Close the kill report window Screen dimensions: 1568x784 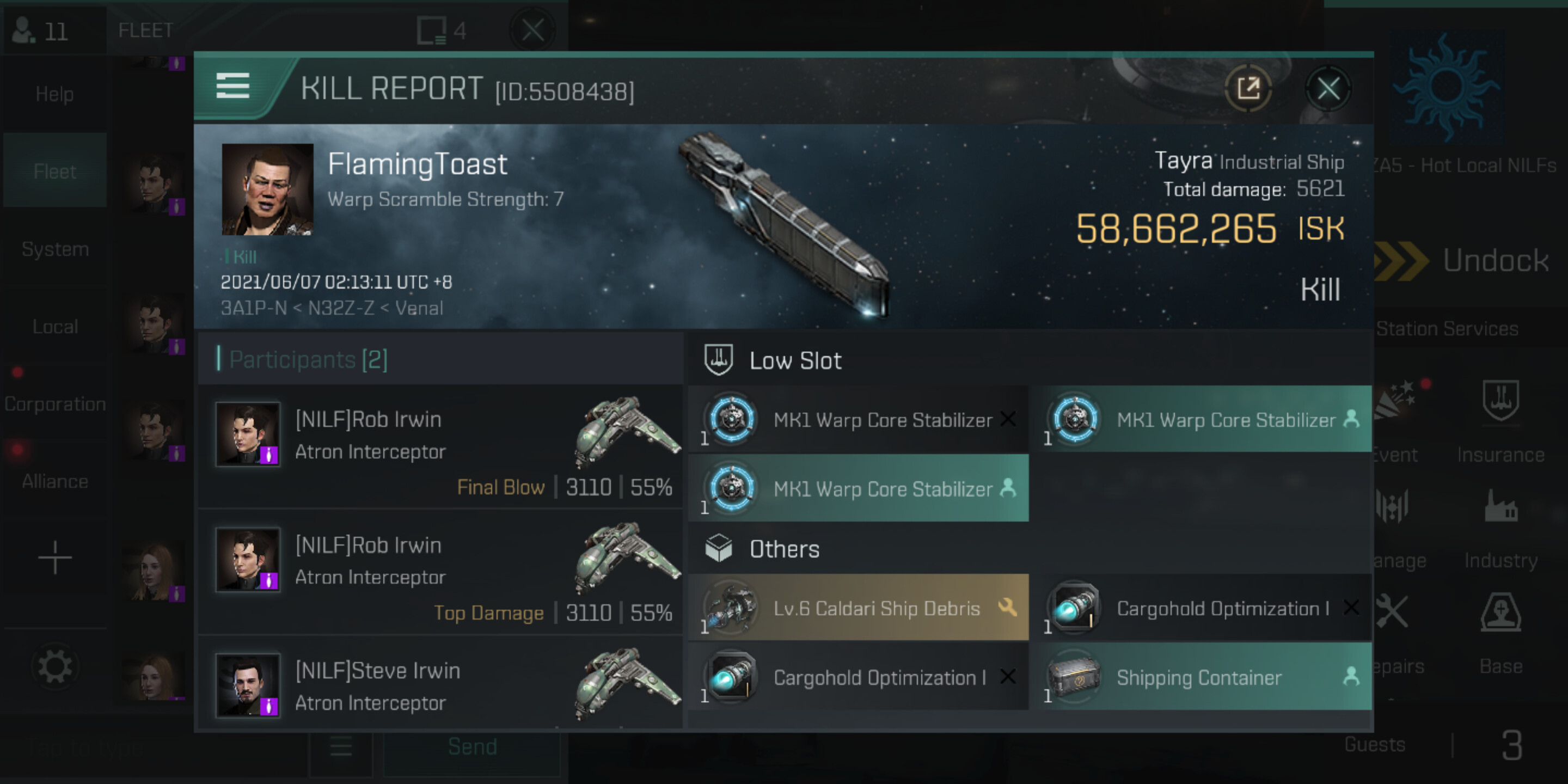click(x=1327, y=89)
